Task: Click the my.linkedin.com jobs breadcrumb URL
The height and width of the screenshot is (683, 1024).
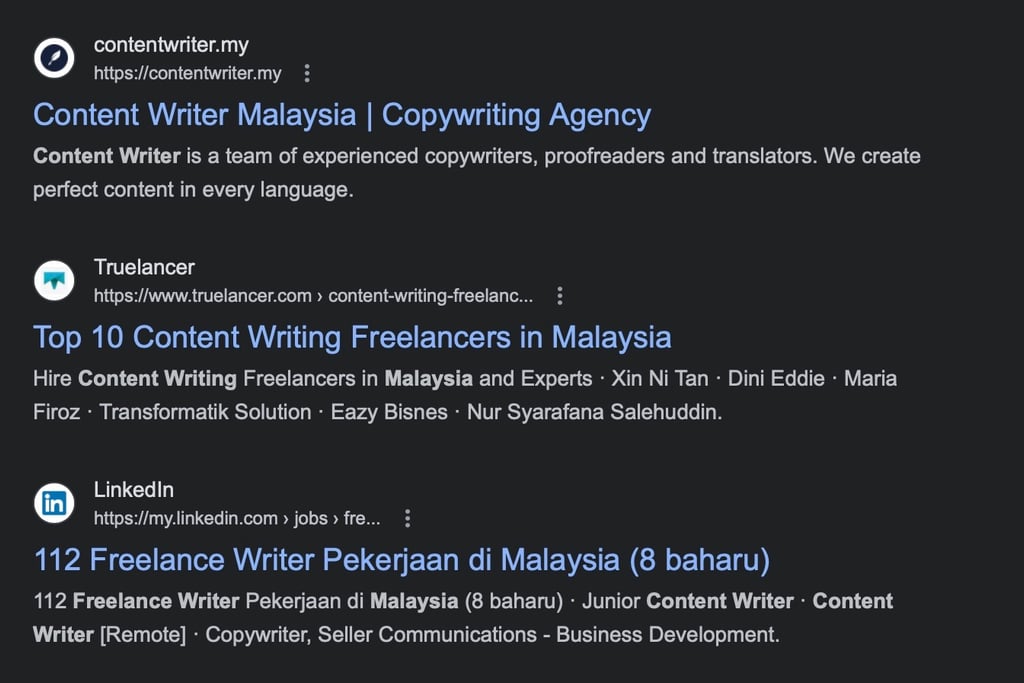Action: 236,518
